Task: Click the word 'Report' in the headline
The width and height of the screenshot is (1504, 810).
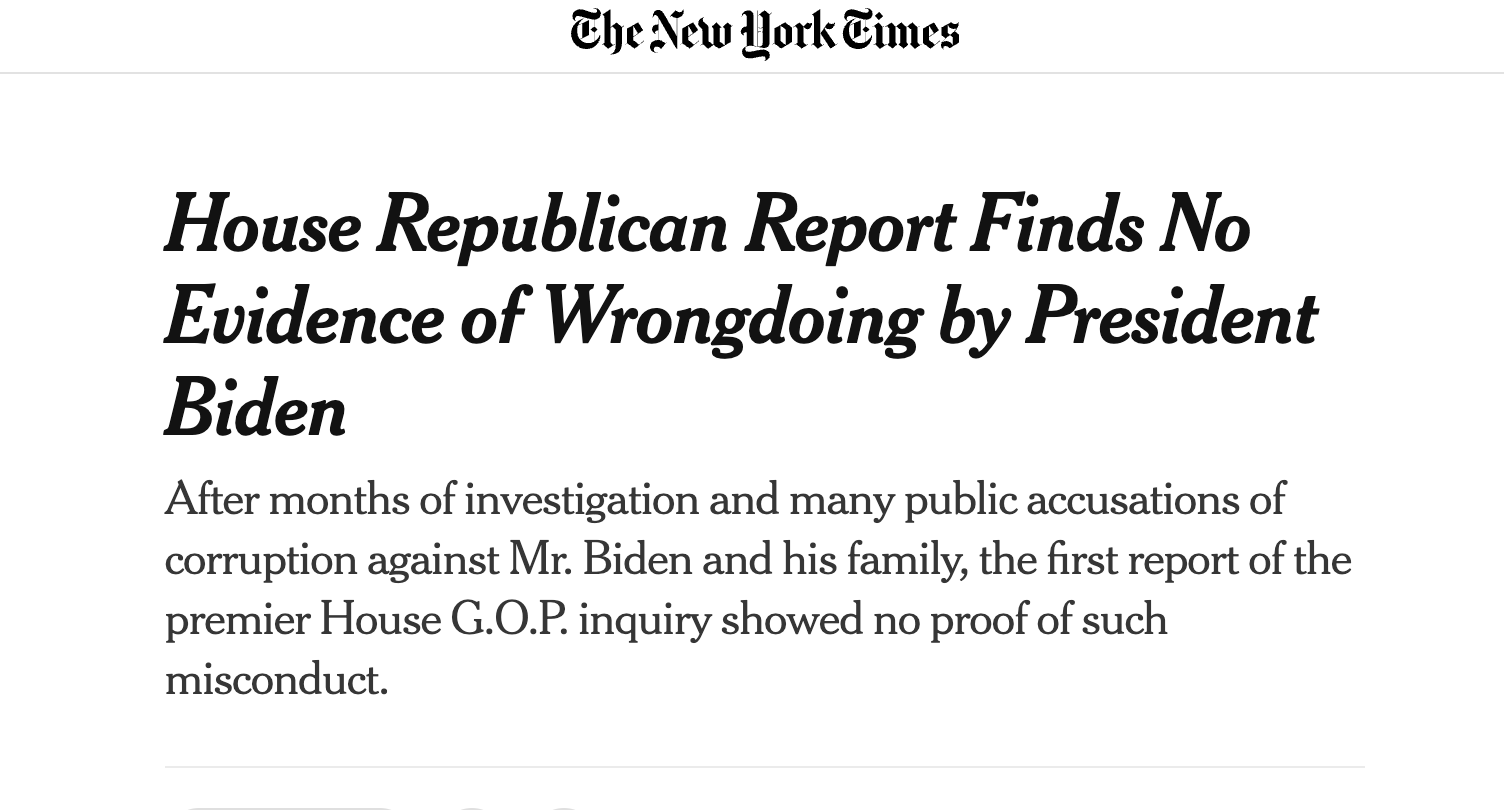Action: (849, 226)
